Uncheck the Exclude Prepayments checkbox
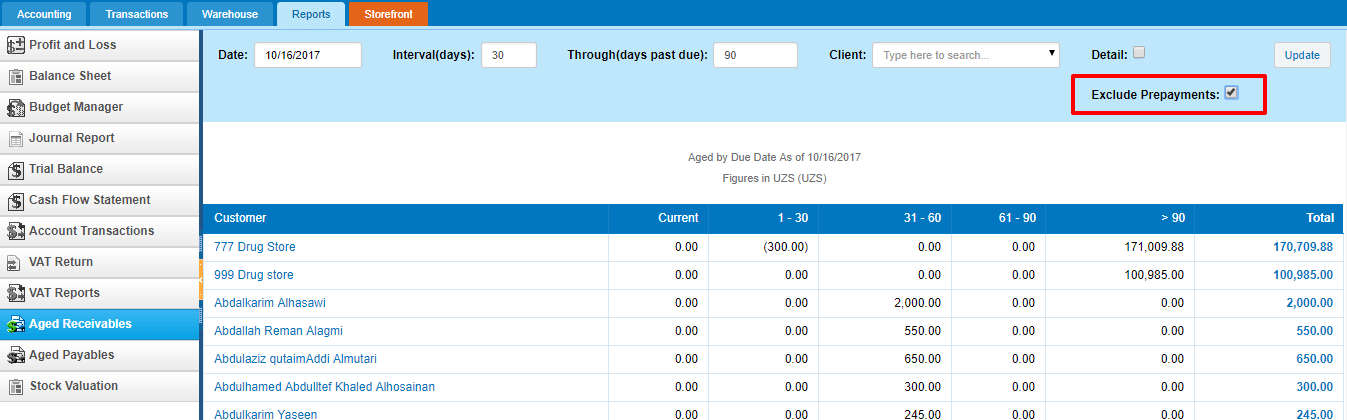 point(1232,93)
